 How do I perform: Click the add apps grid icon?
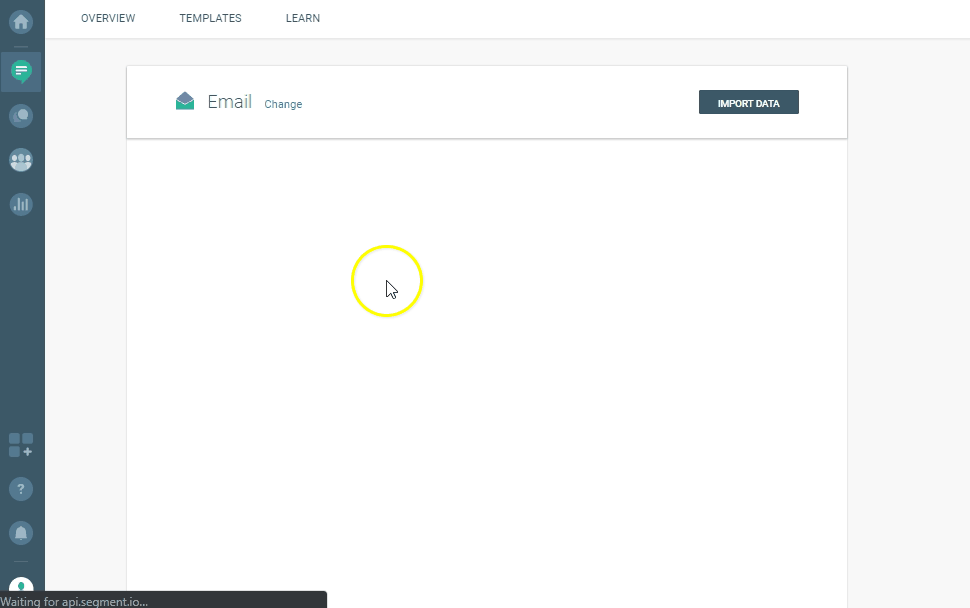tap(21, 445)
